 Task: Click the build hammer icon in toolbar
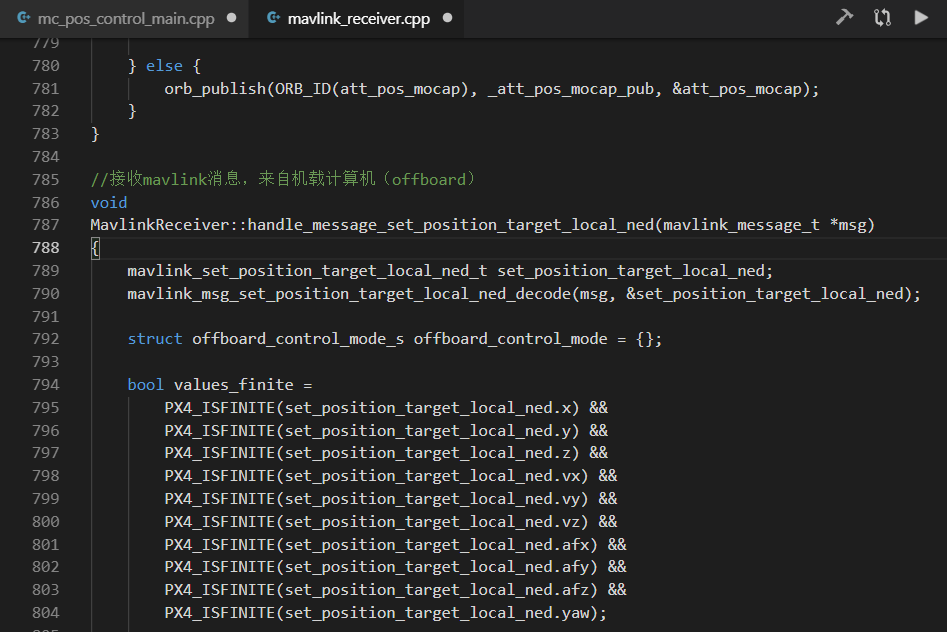point(845,16)
